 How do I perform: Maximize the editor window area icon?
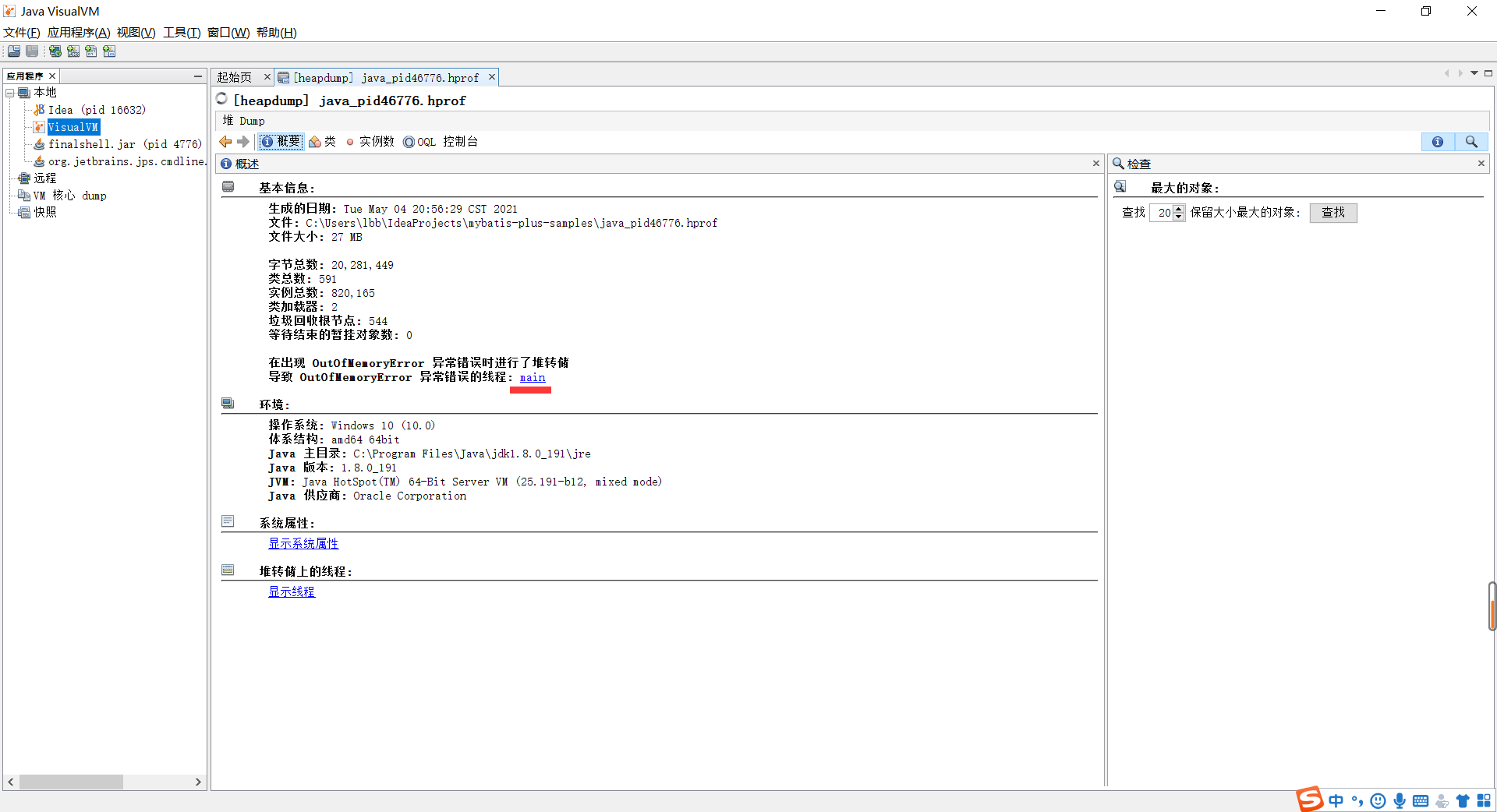[x=1488, y=73]
